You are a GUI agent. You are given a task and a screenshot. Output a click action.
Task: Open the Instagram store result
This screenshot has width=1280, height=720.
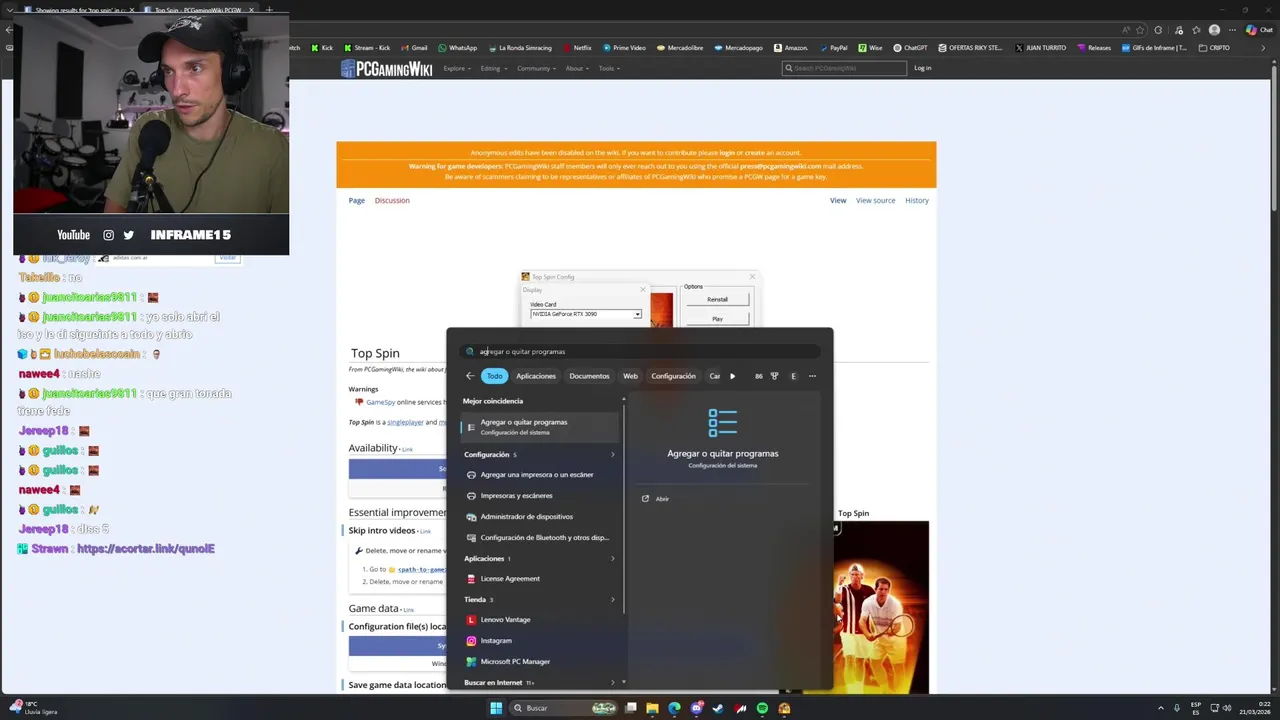pyautogui.click(x=540, y=641)
